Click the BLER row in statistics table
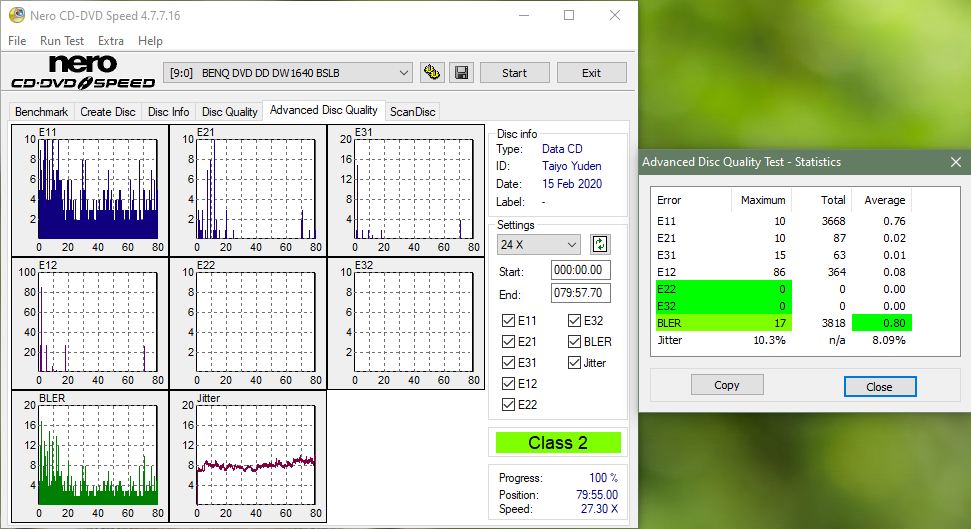This screenshot has width=971, height=529. tap(784, 323)
